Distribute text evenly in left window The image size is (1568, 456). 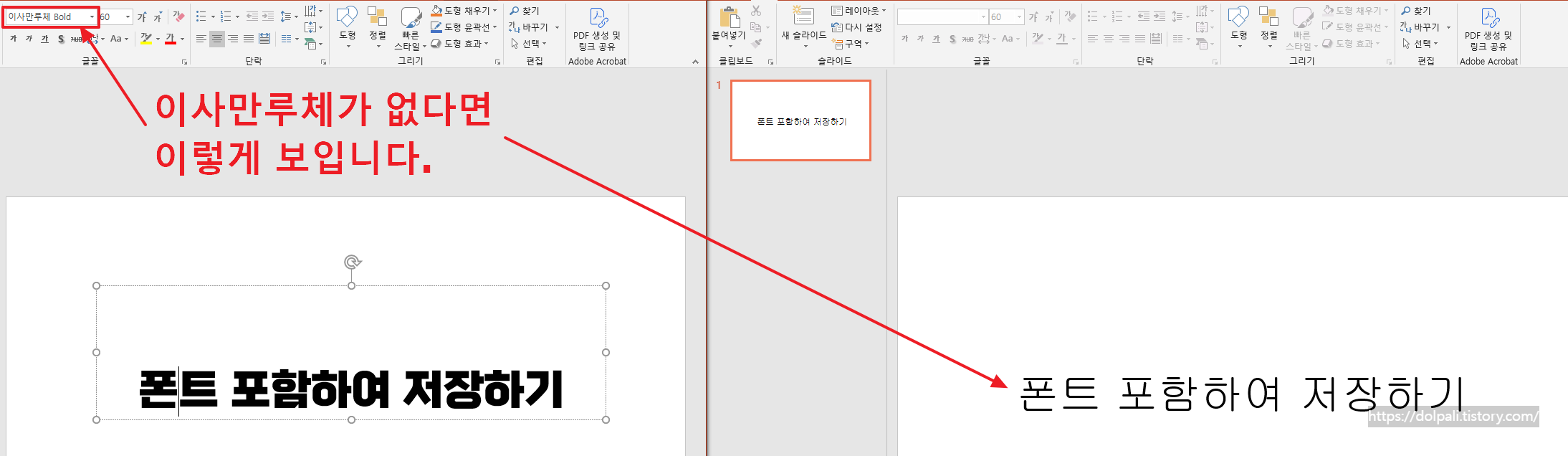coord(264,39)
